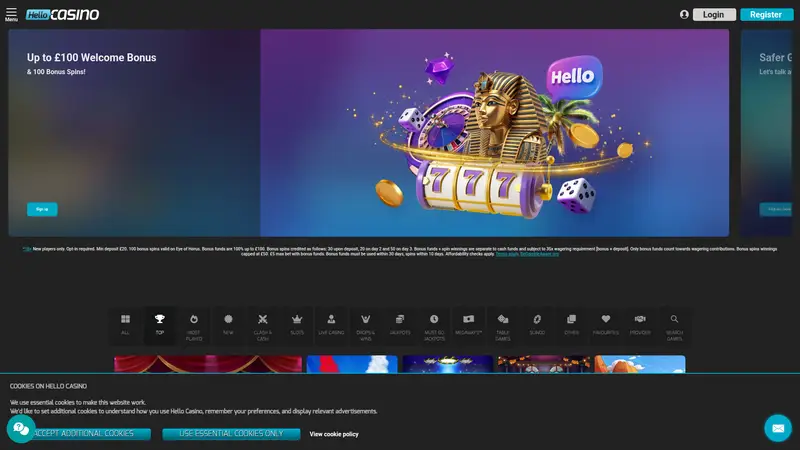The image size is (800, 450).
Task: Open the Favourites heart category
Action: tap(606, 325)
